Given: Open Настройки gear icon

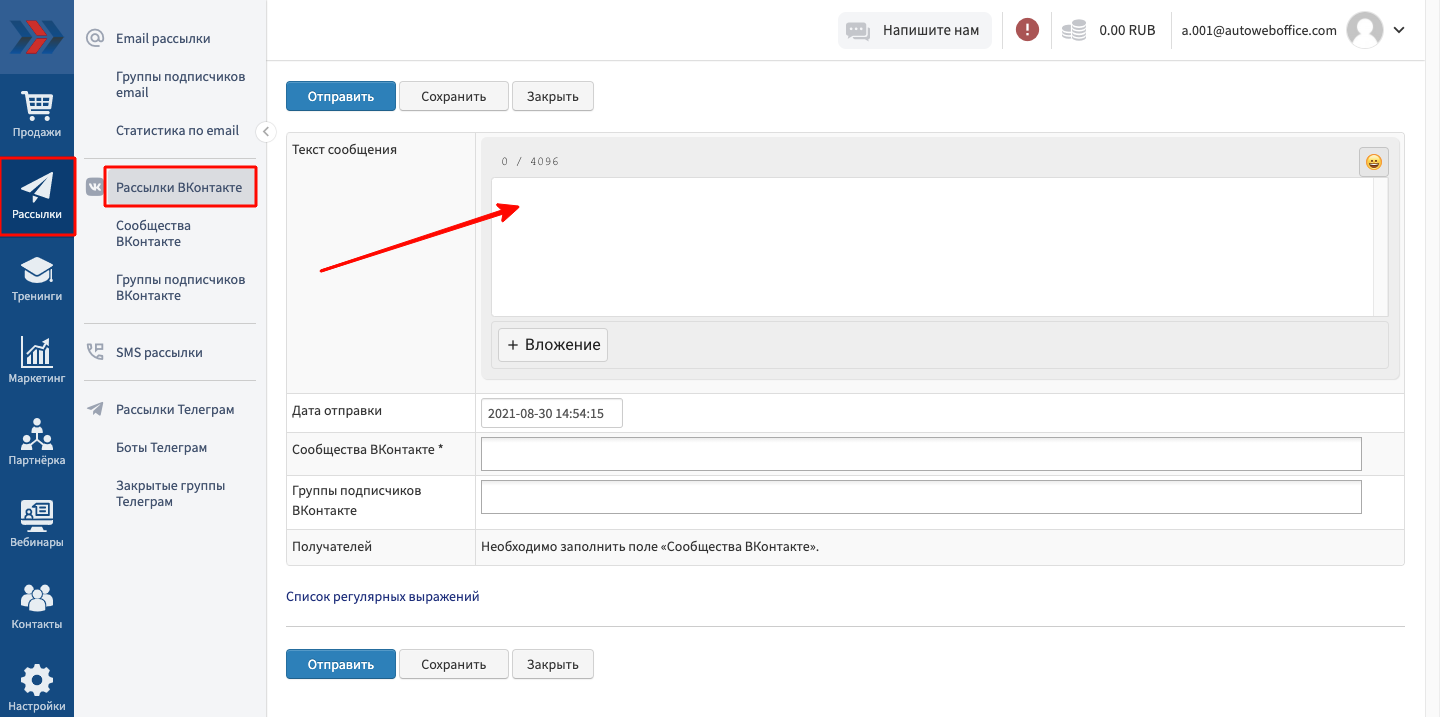Looking at the screenshot, I should point(37,688).
